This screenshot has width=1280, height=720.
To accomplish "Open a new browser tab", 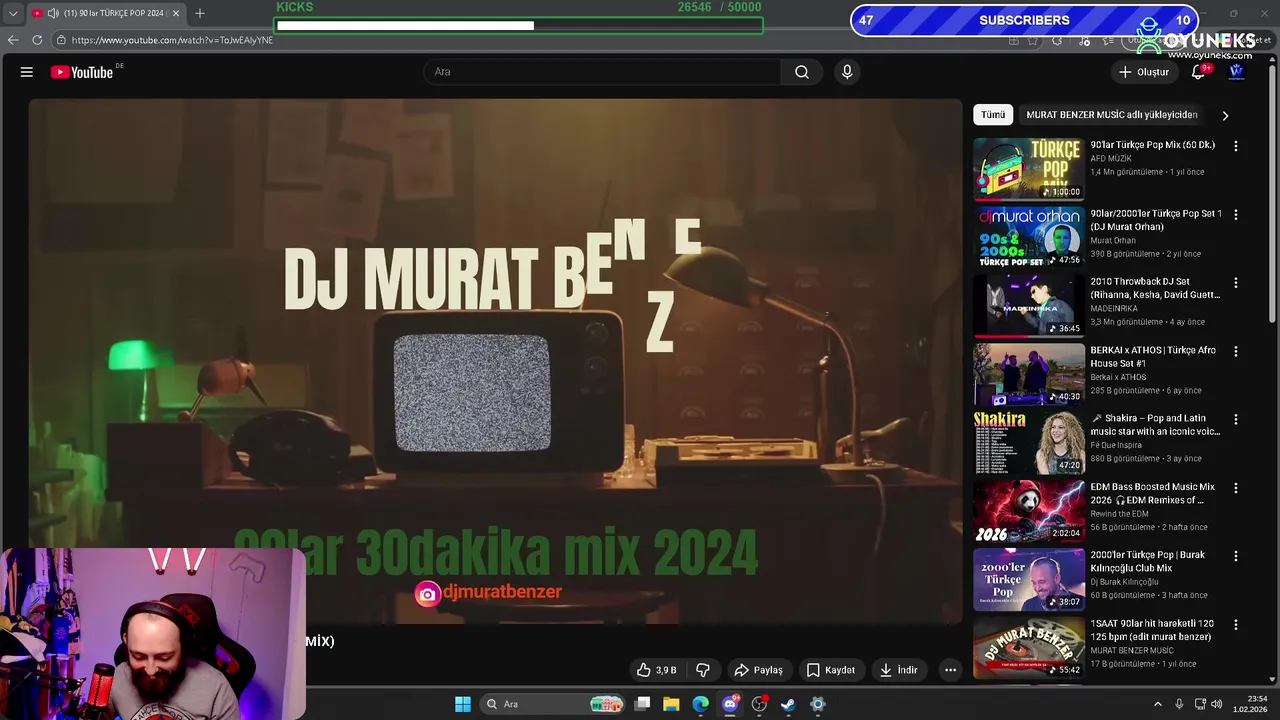I will (x=200, y=13).
